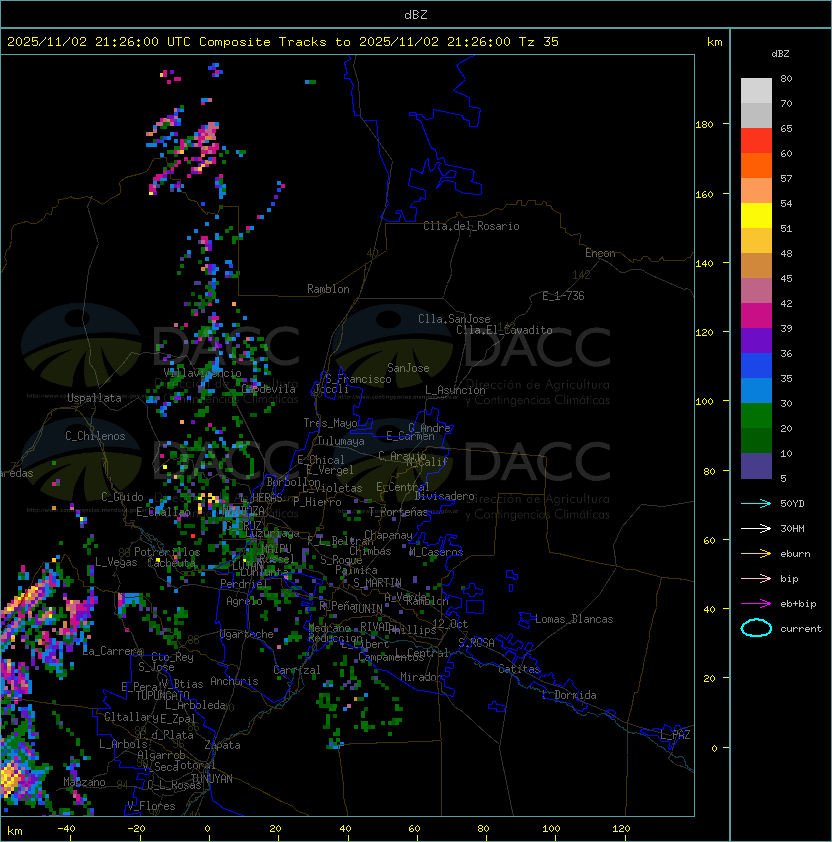Click the 'C_Chilenos' map label
Screen dimensions: 832x842
95,436
